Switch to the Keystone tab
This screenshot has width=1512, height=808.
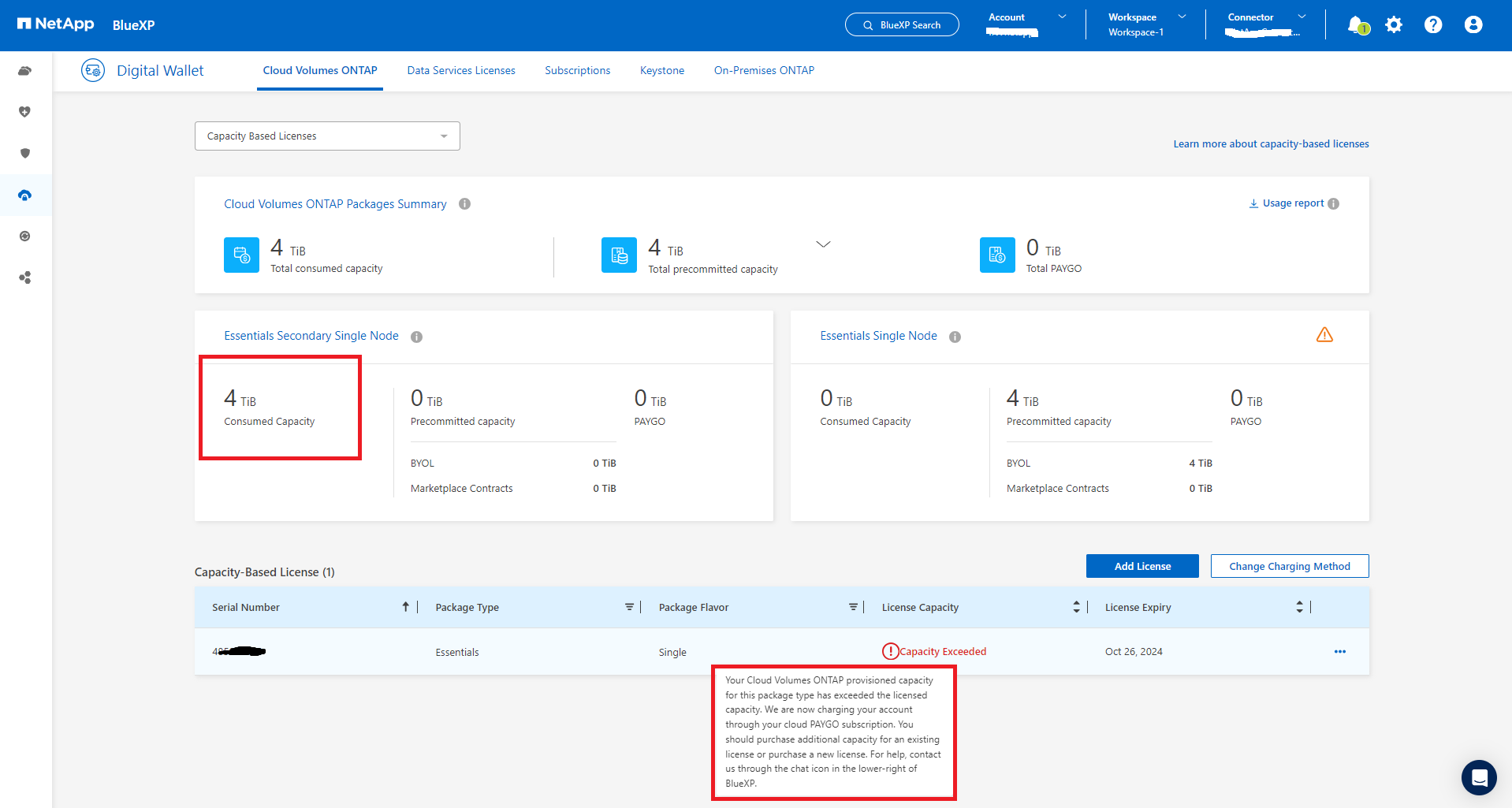[661, 71]
